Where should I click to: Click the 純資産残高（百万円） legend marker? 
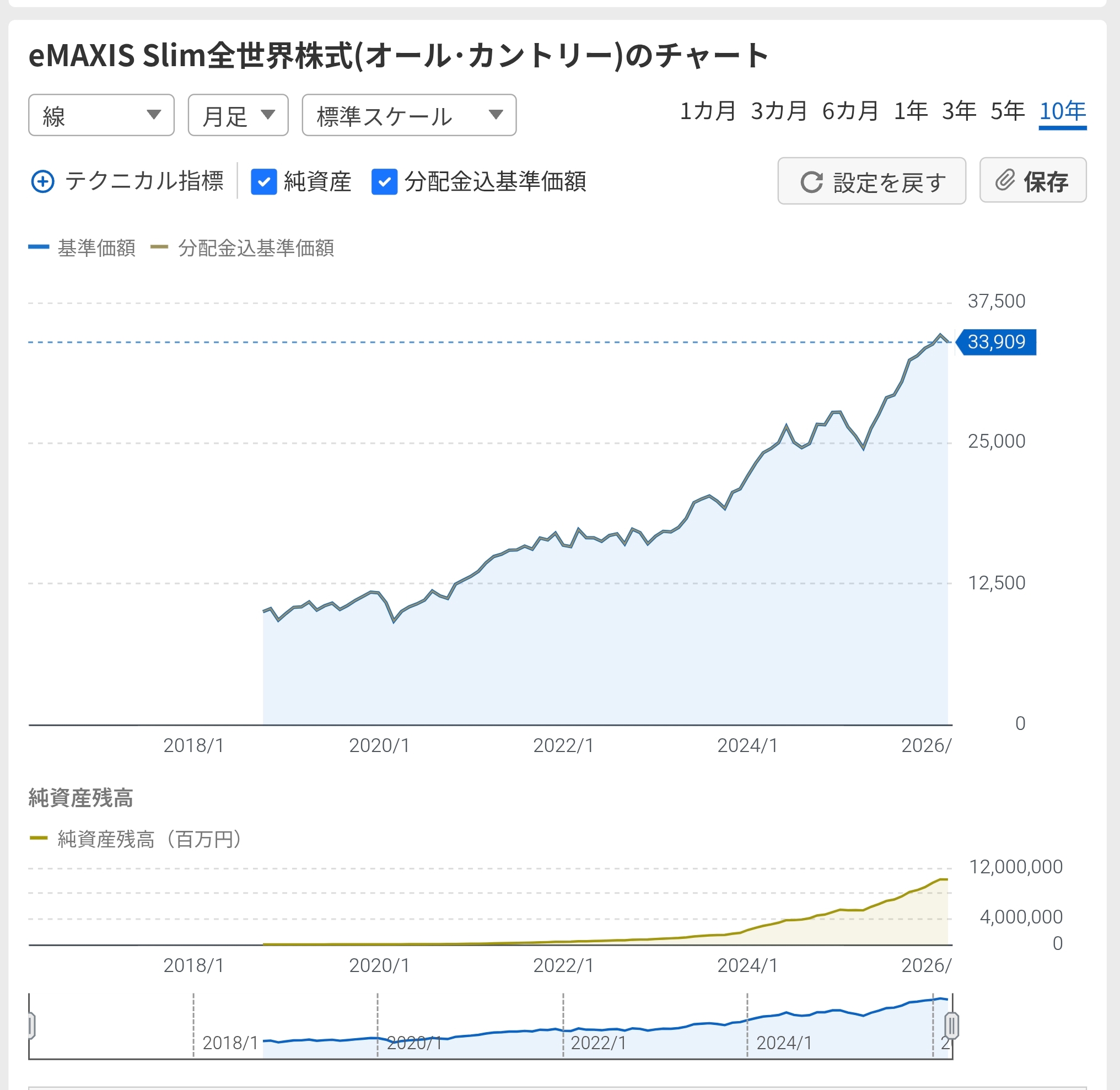[39, 838]
